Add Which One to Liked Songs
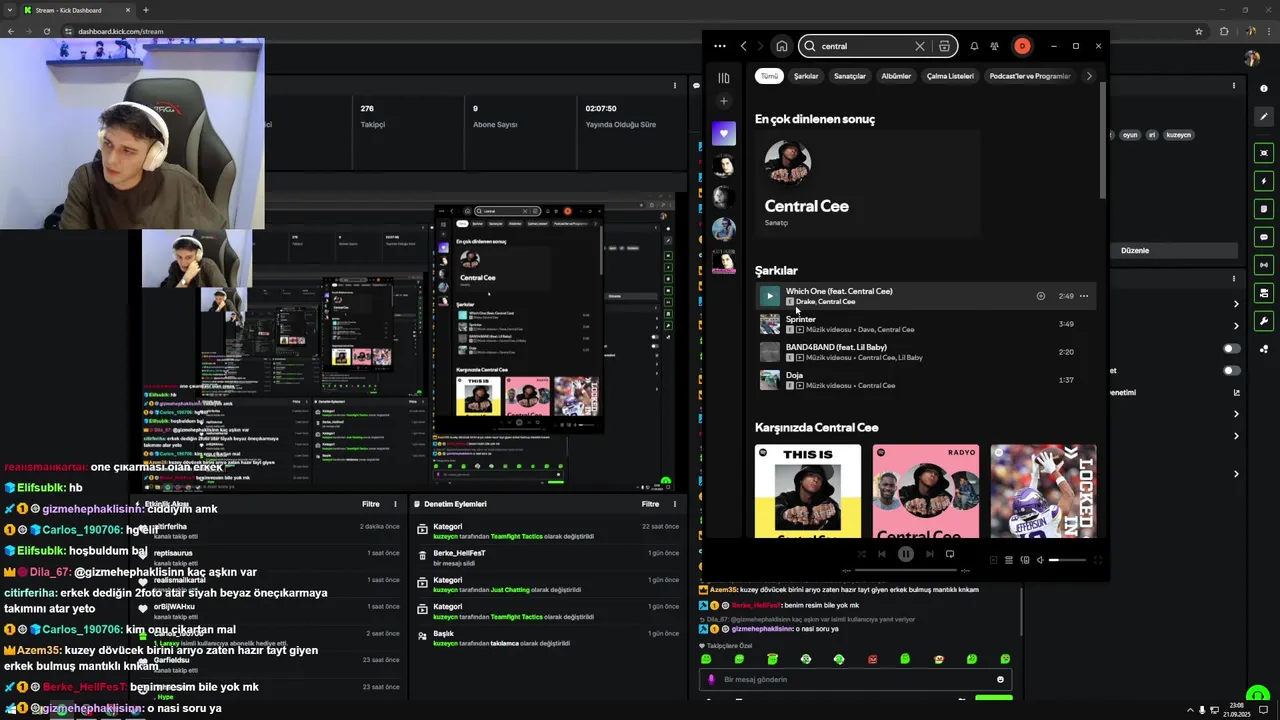1280x720 pixels. click(1041, 296)
